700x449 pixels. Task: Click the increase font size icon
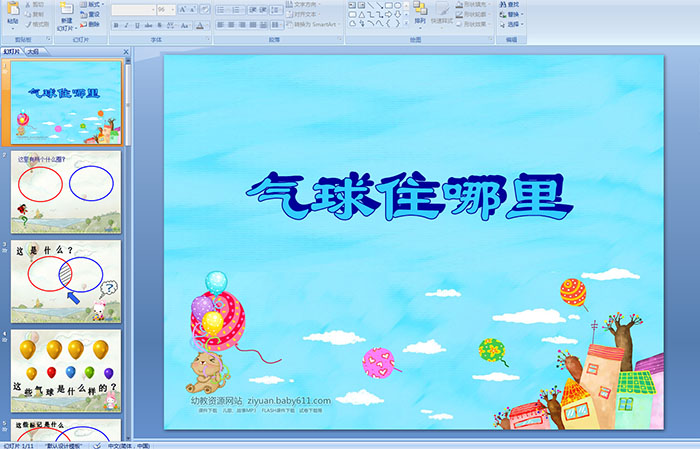pyautogui.click(x=181, y=9)
